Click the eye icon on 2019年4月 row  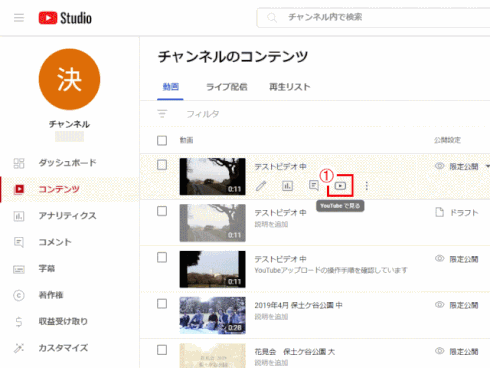click(x=440, y=305)
